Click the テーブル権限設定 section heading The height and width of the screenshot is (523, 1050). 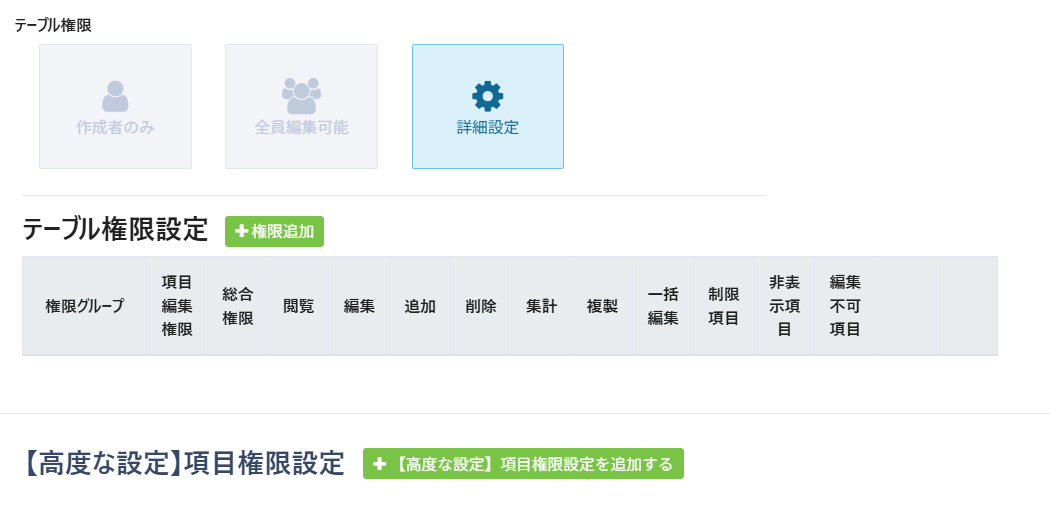pyautogui.click(x=115, y=230)
